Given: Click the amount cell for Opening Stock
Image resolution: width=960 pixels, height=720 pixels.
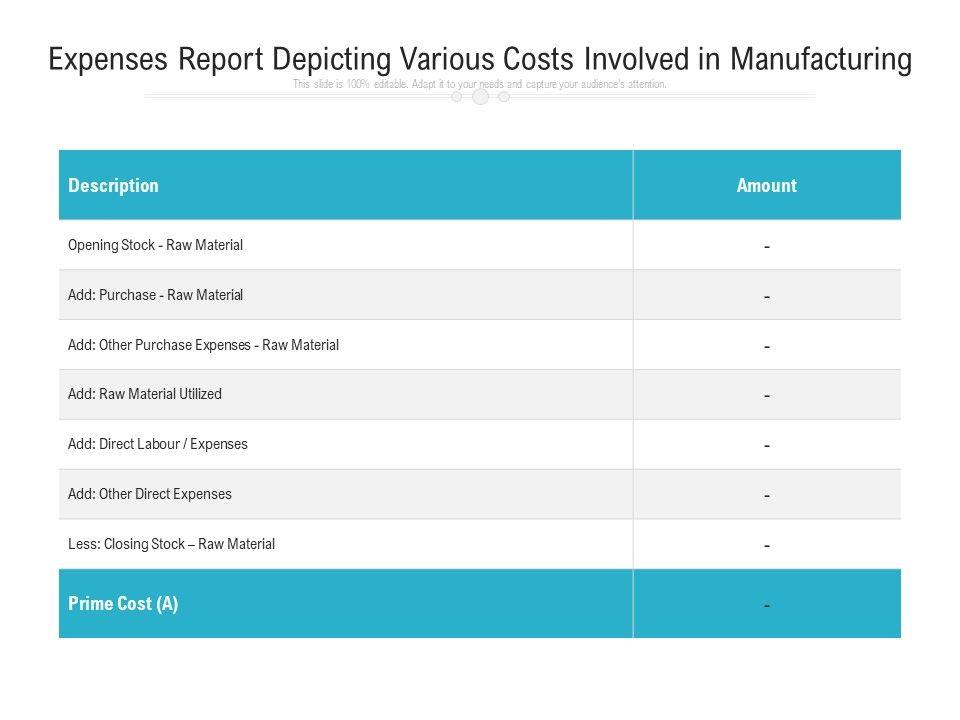Looking at the screenshot, I should pos(766,246).
